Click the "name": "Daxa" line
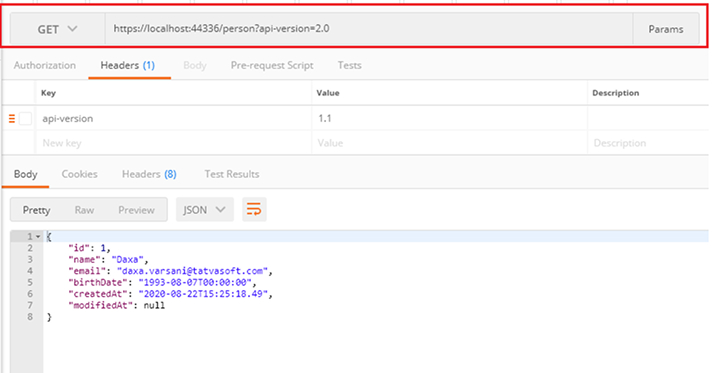 pyautogui.click(x=109, y=259)
